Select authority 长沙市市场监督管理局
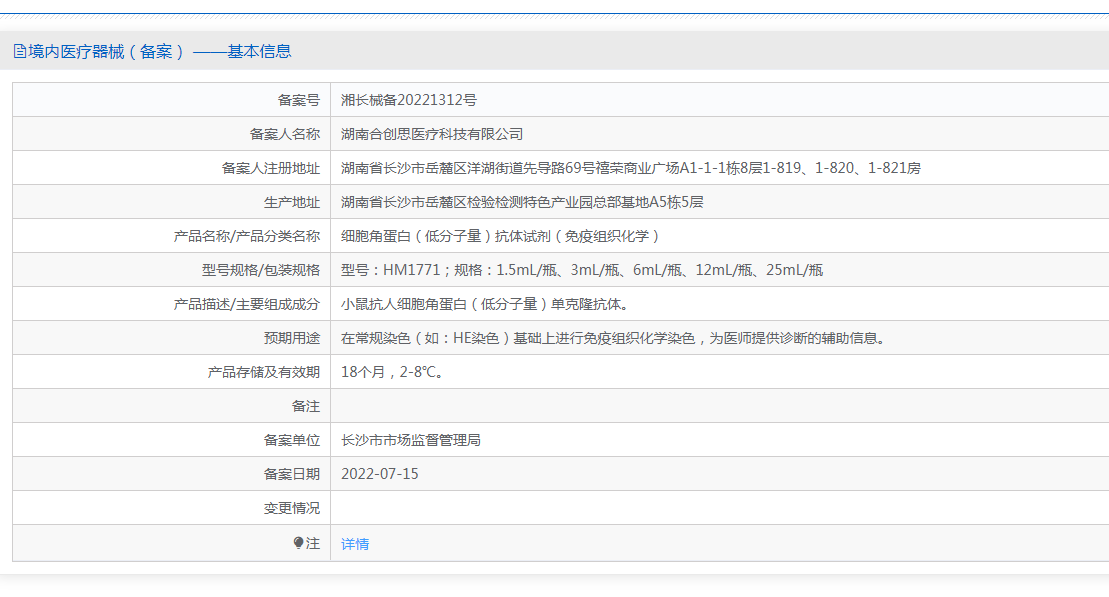The height and width of the screenshot is (597, 1109). (411, 439)
